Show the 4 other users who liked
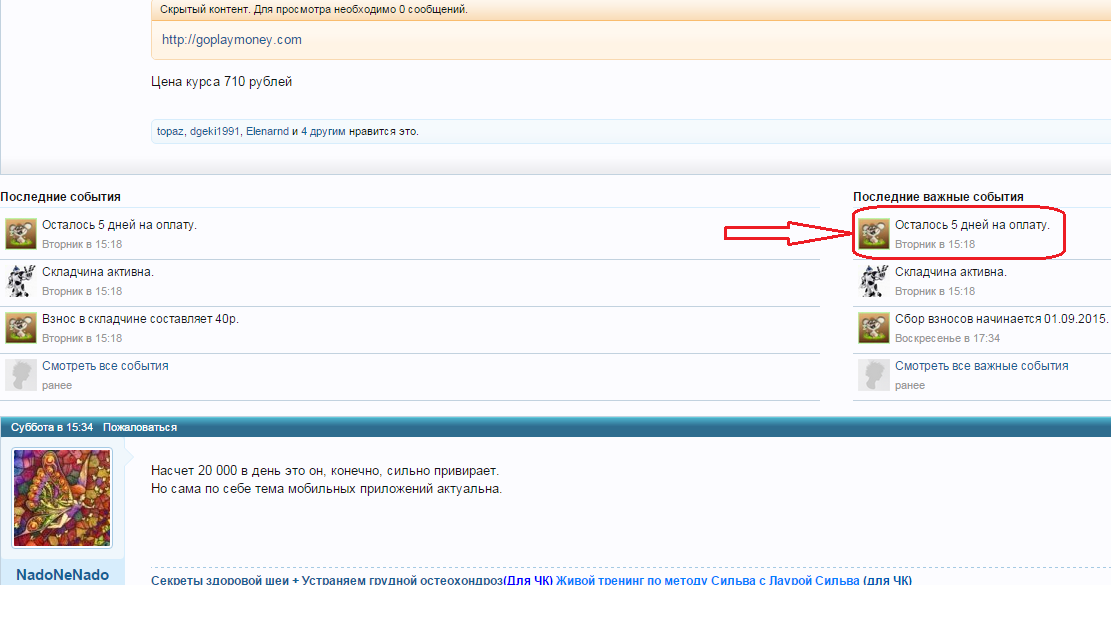The image size is (1111, 640). point(323,131)
